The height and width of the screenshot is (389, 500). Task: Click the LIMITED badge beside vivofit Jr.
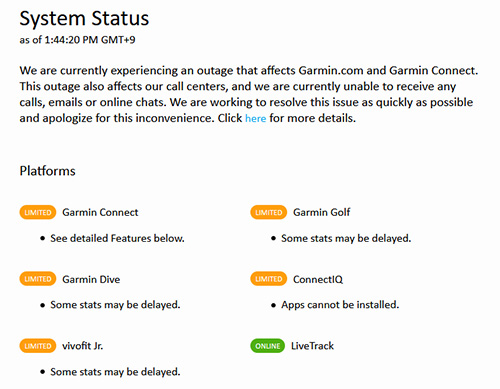tap(38, 346)
